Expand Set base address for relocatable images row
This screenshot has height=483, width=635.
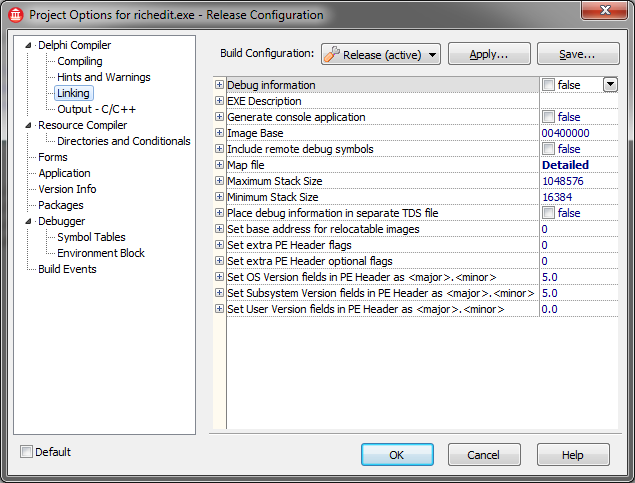(219, 229)
